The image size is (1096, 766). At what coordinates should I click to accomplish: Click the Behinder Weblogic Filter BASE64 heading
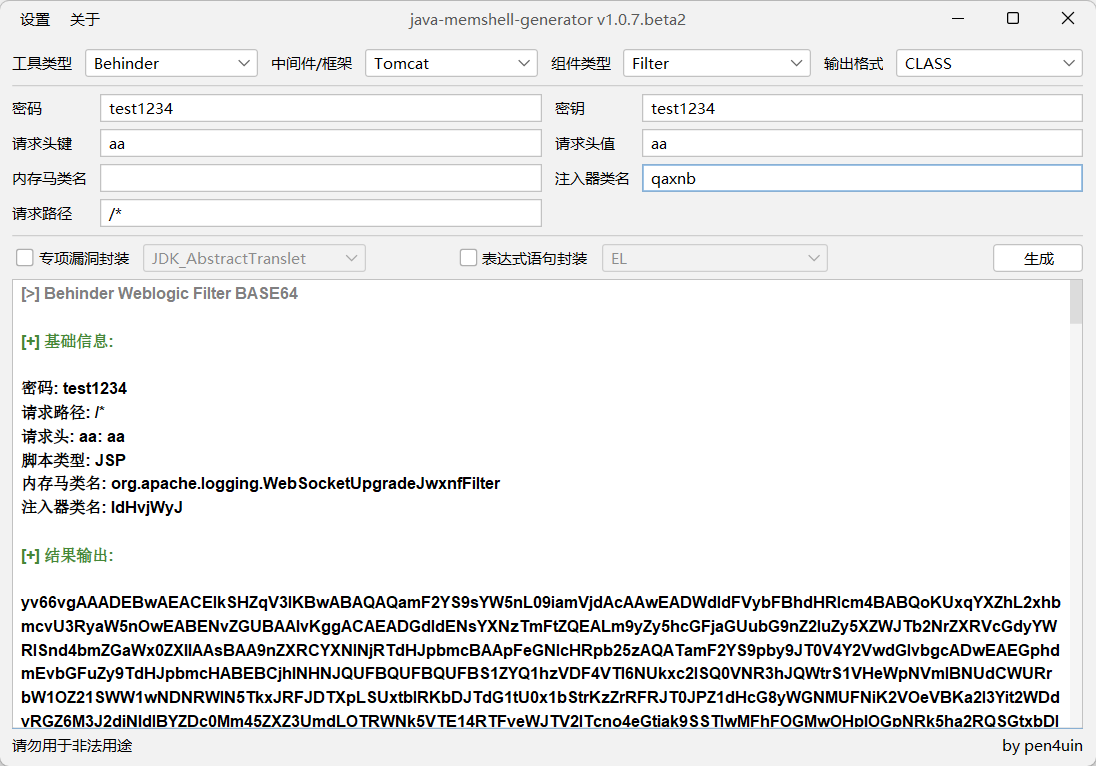point(159,294)
